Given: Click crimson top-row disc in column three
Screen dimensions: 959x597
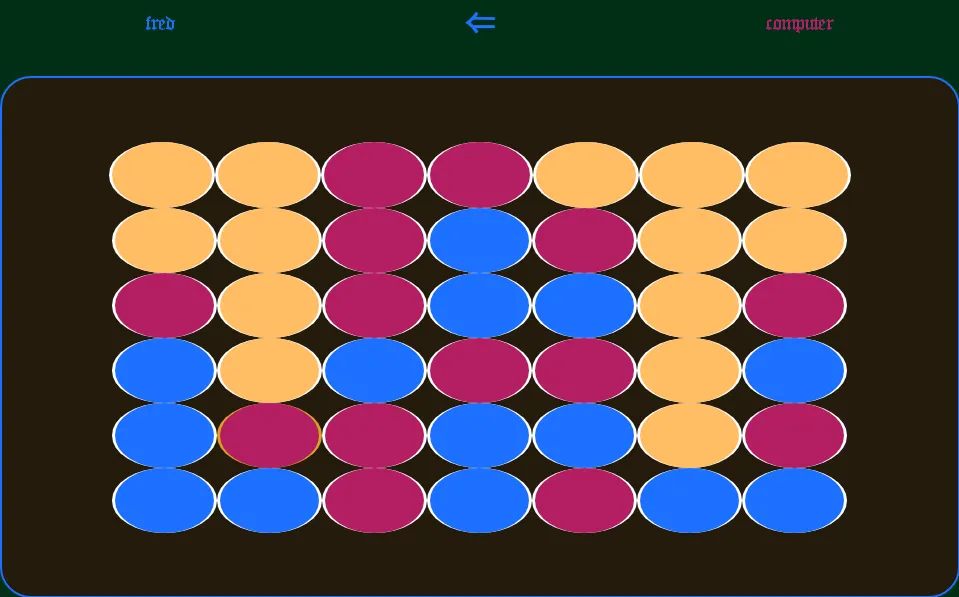Looking at the screenshot, I should [x=374, y=175].
